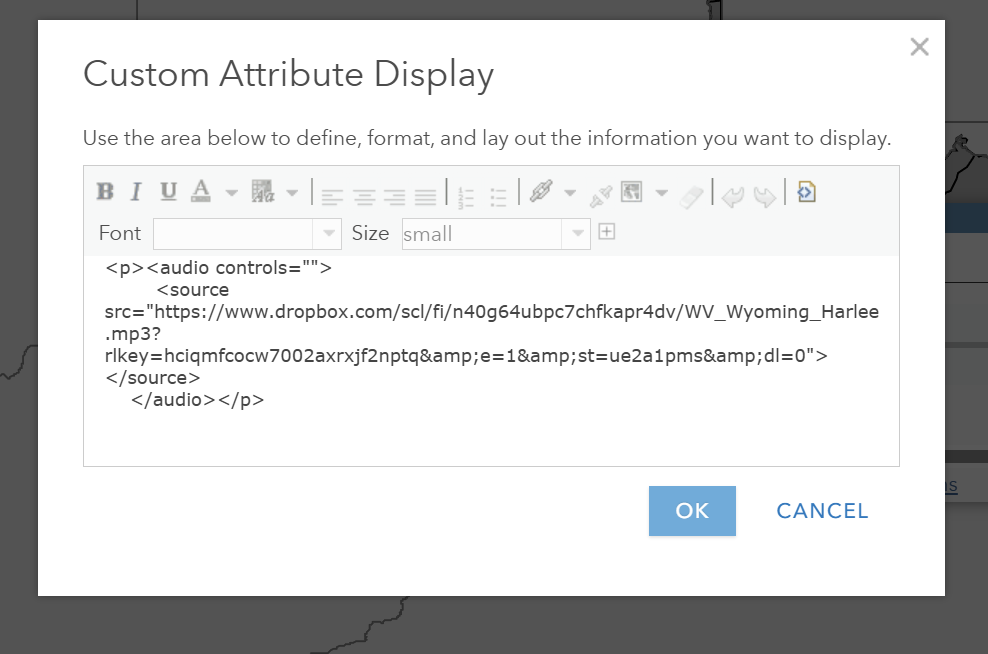This screenshot has height=654, width=988.
Task: Insert an image
Action: pyautogui.click(x=631, y=192)
